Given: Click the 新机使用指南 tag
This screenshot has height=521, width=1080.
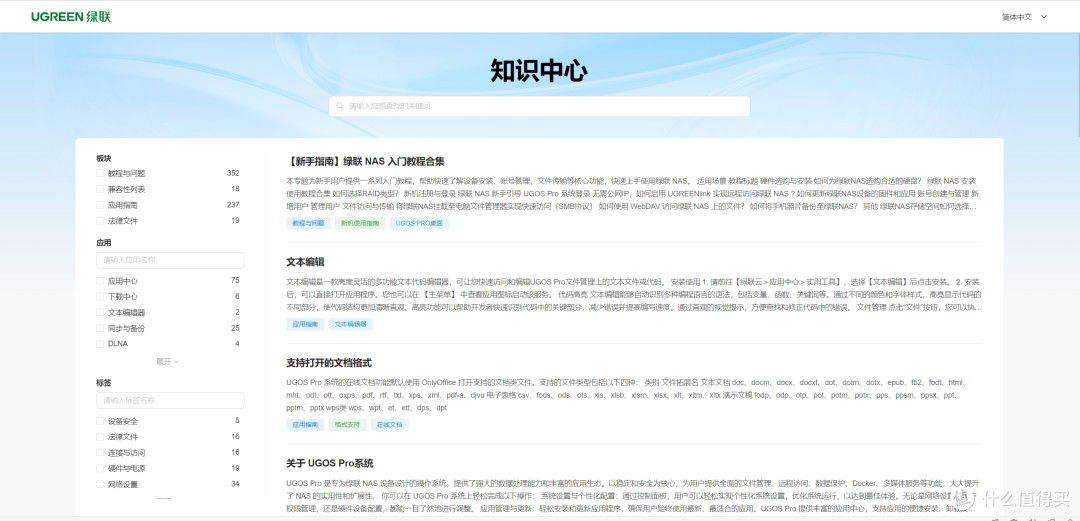Looking at the screenshot, I should click(x=360, y=223).
